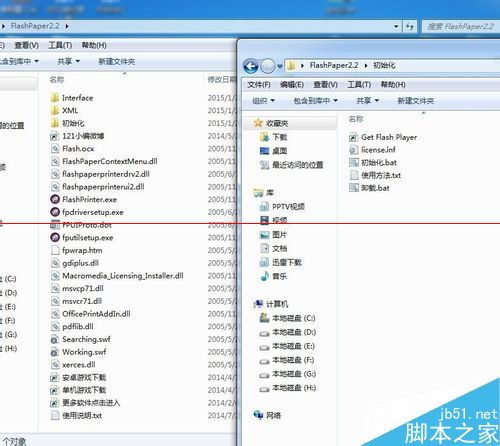
Task: Click the 音乐 music note icon
Action: tap(264, 276)
